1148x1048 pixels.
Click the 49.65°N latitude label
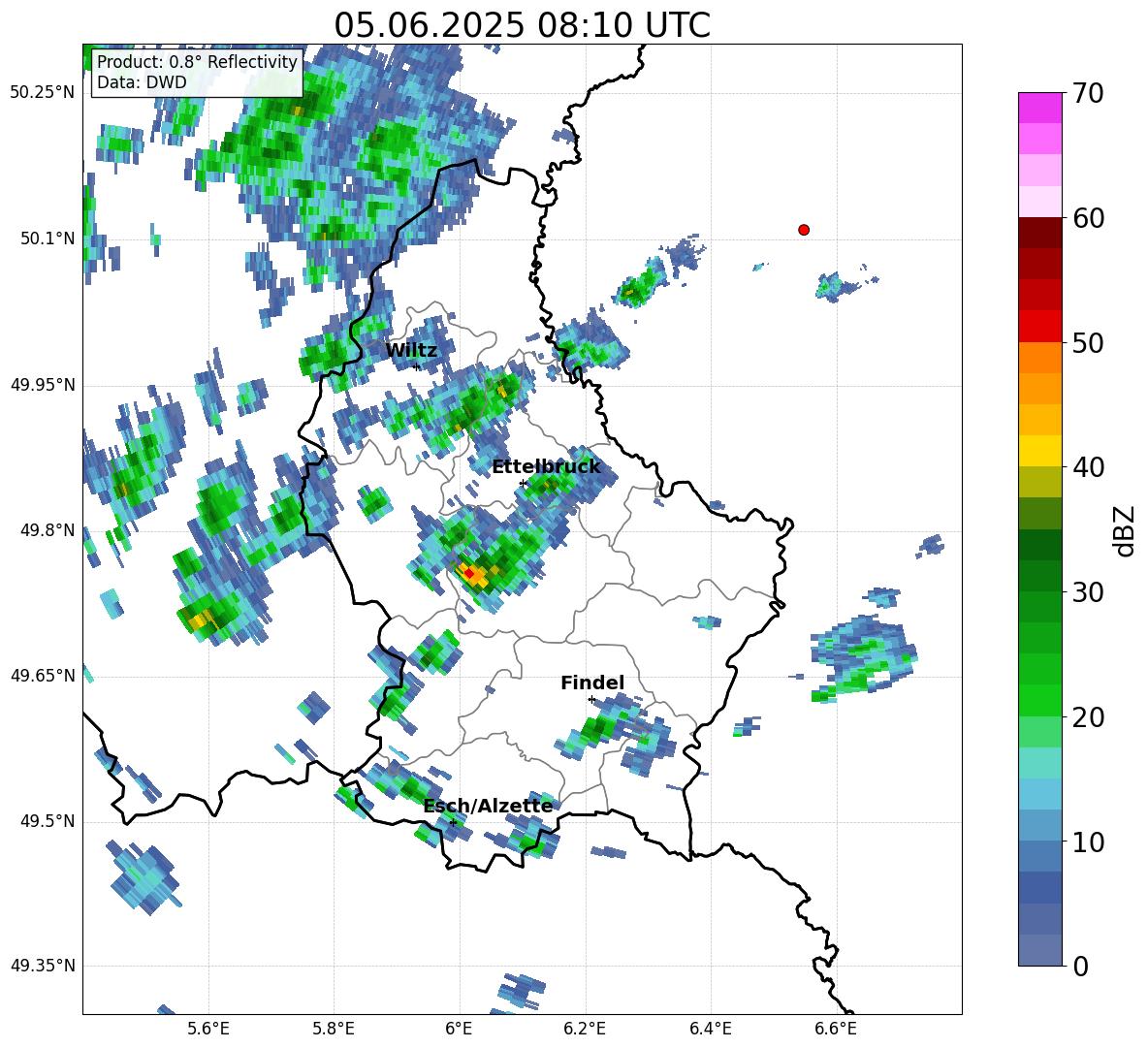[43, 675]
